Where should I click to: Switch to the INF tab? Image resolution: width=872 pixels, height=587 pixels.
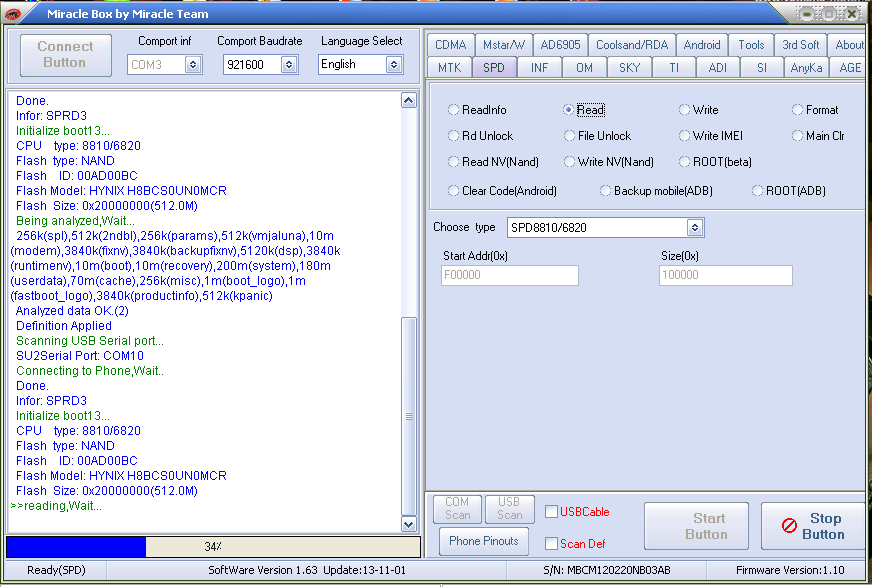(539, 68)
